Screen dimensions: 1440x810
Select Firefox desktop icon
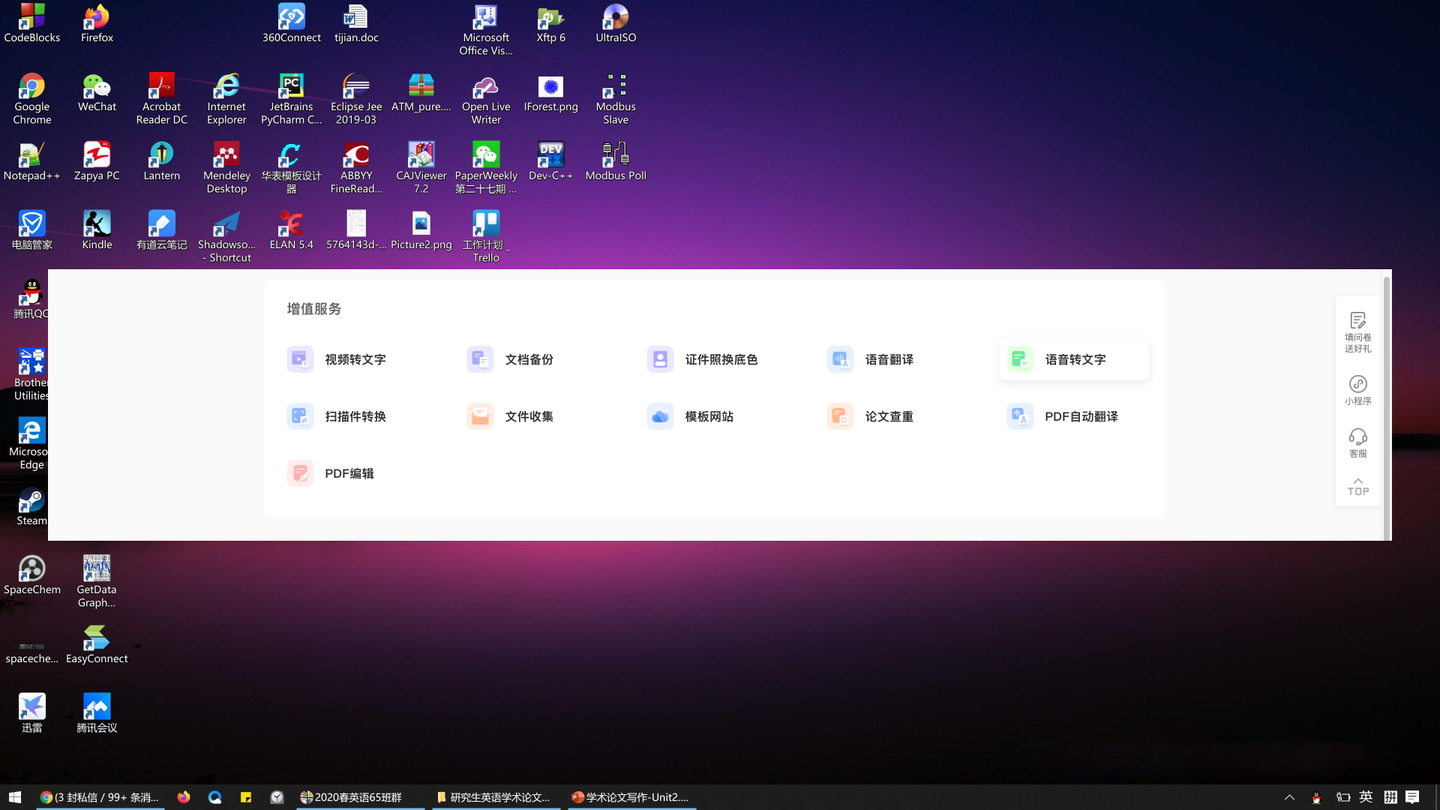(x=97, y=24)
